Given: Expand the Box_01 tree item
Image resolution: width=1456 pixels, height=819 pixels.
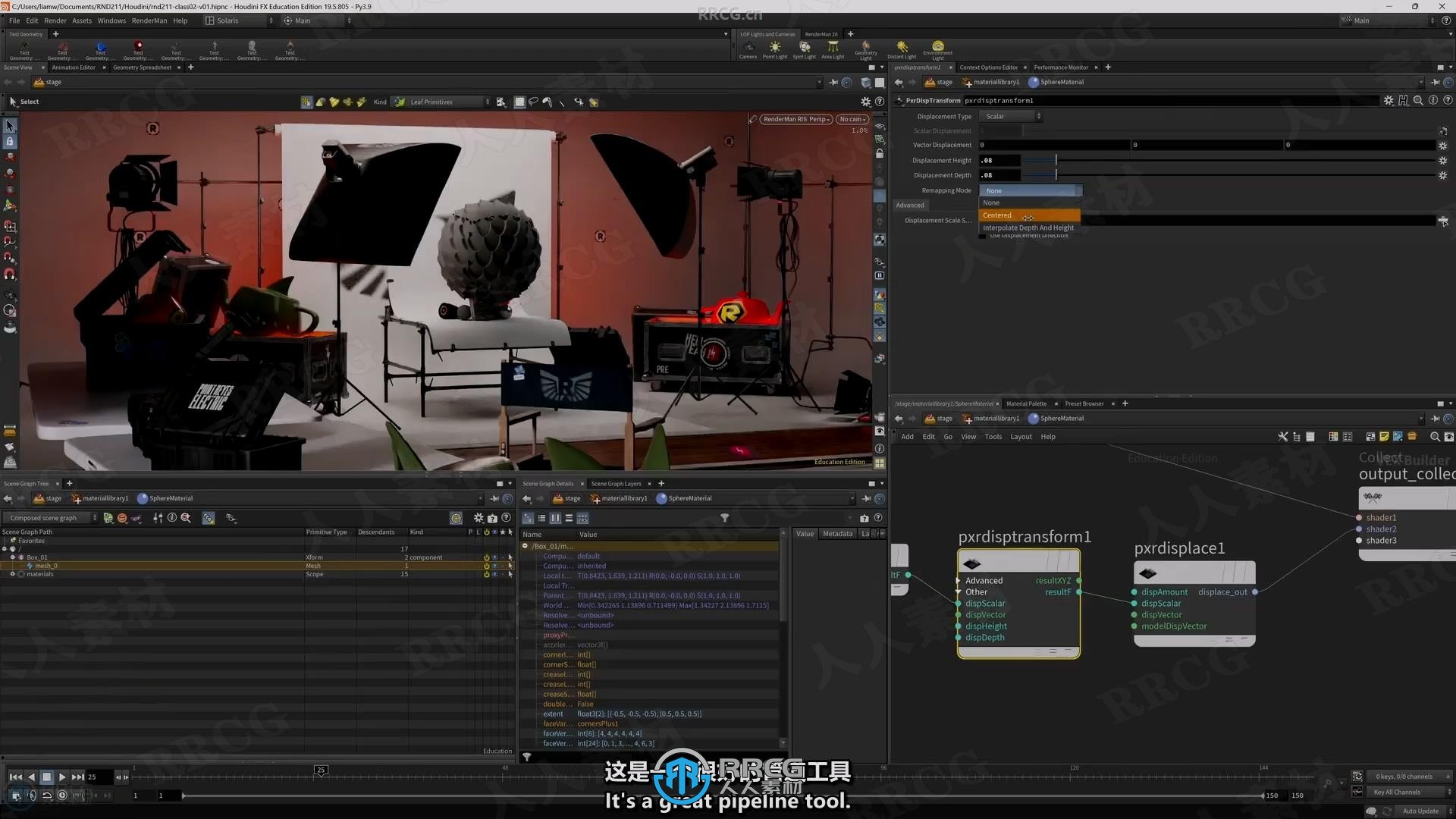Looking at the screenshot, I should (12, 557).
